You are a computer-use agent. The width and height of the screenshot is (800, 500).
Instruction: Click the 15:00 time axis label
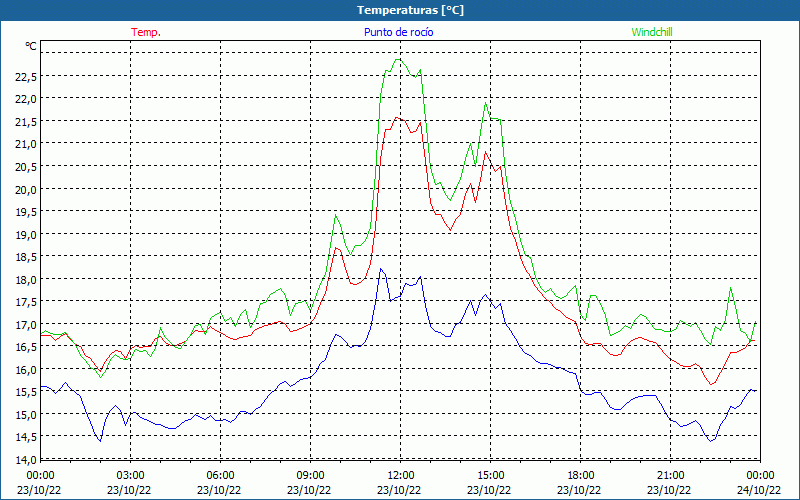click(490, 476)
